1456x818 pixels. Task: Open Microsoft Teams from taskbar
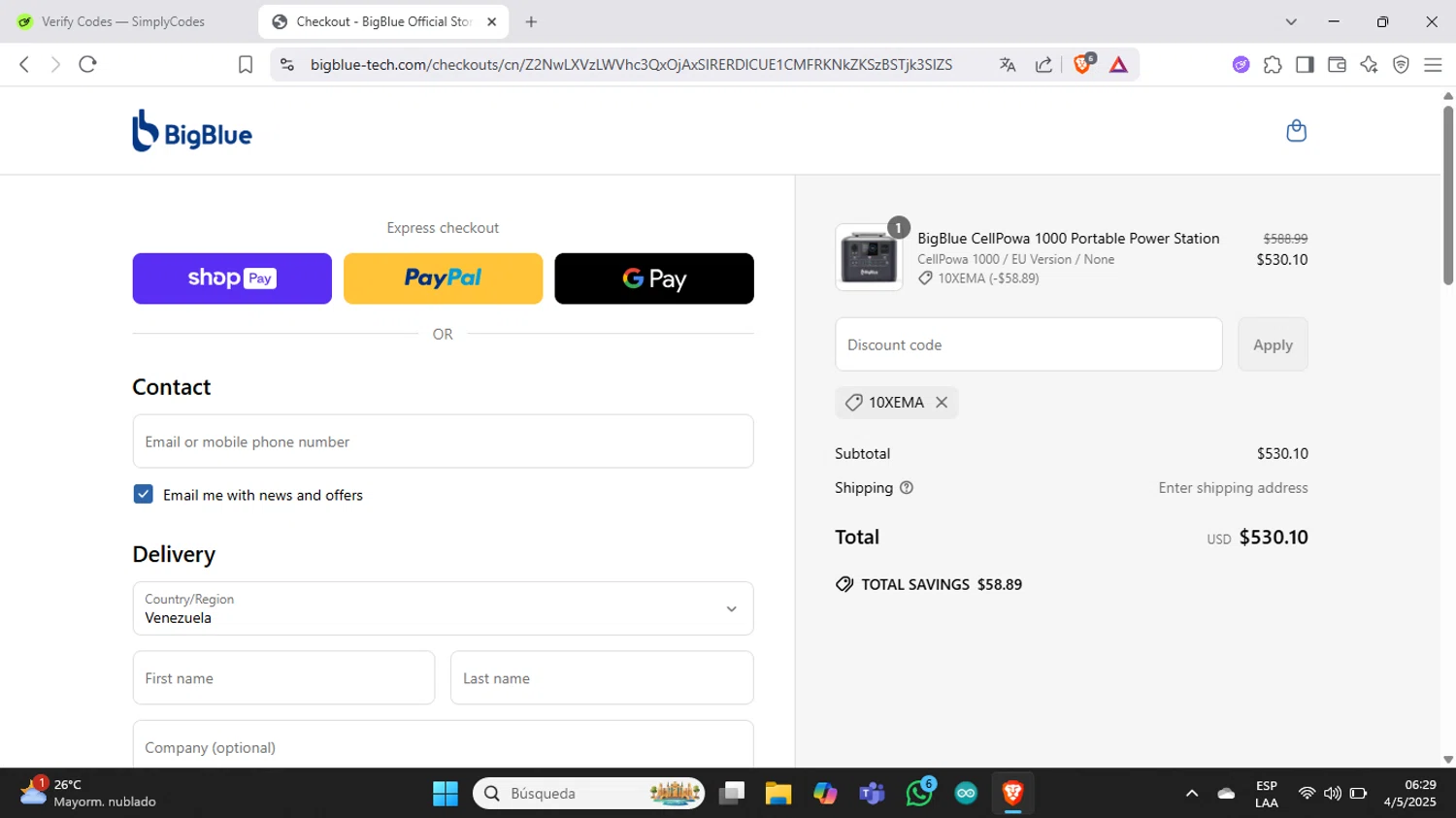coord(872,794)
